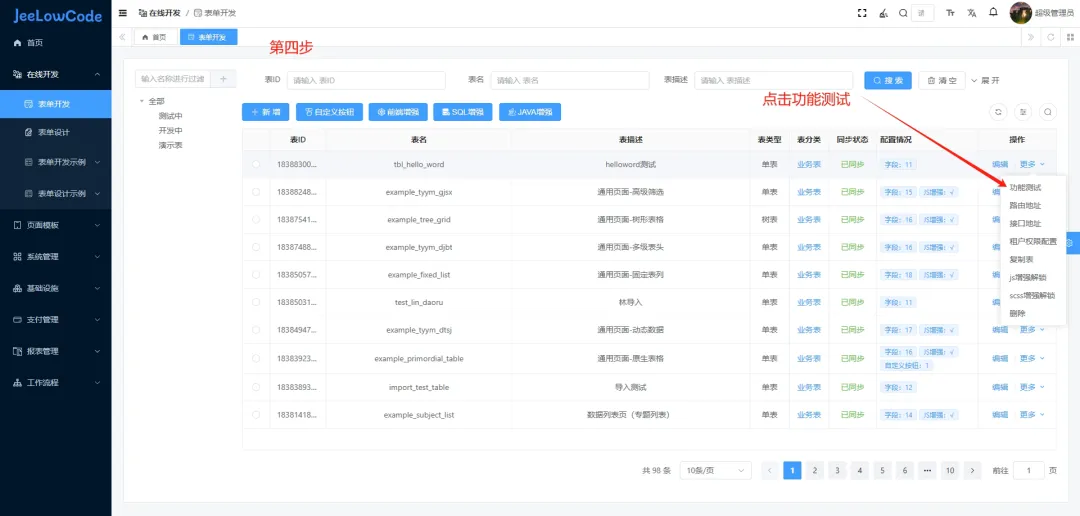Image resolution: width=1080 pixels, height=516 pixels.
Task: Click 编辑 link in tbl_hello_word row
Action: 999,165
